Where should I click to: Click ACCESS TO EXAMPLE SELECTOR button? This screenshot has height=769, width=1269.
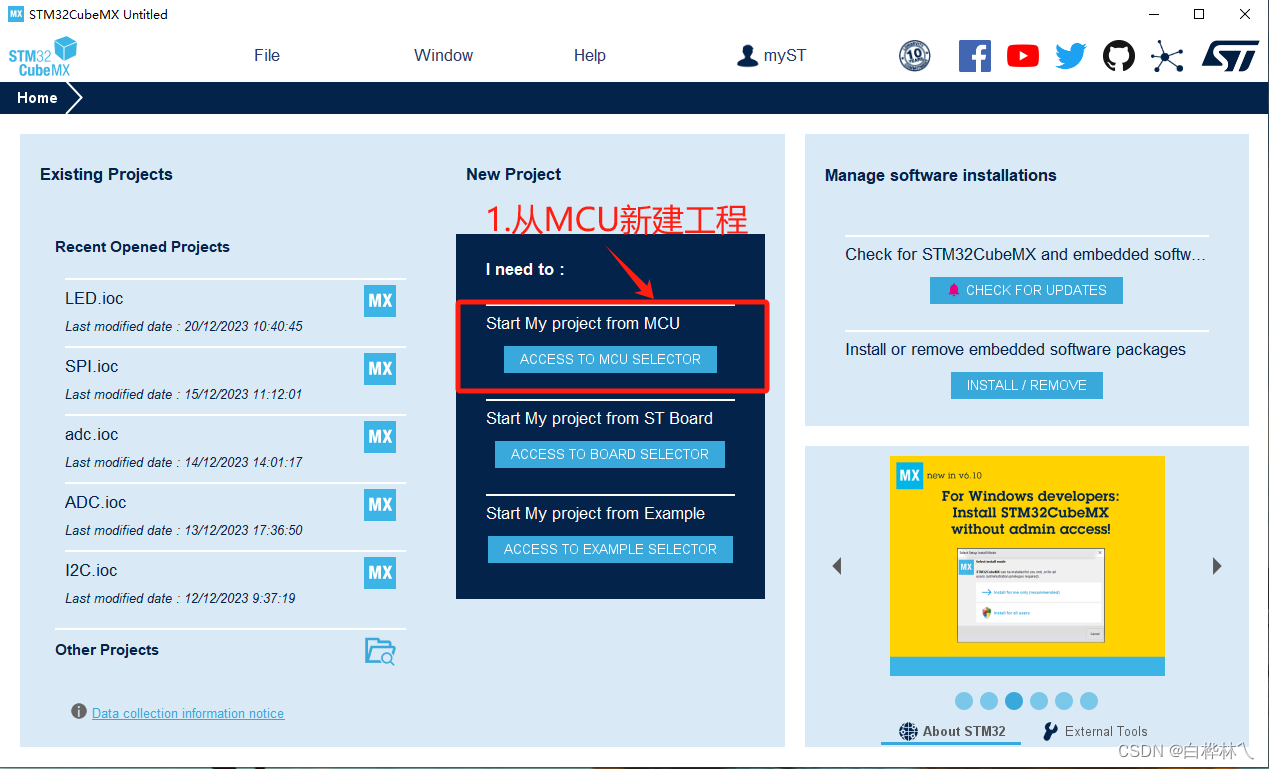tap(610, 549)
